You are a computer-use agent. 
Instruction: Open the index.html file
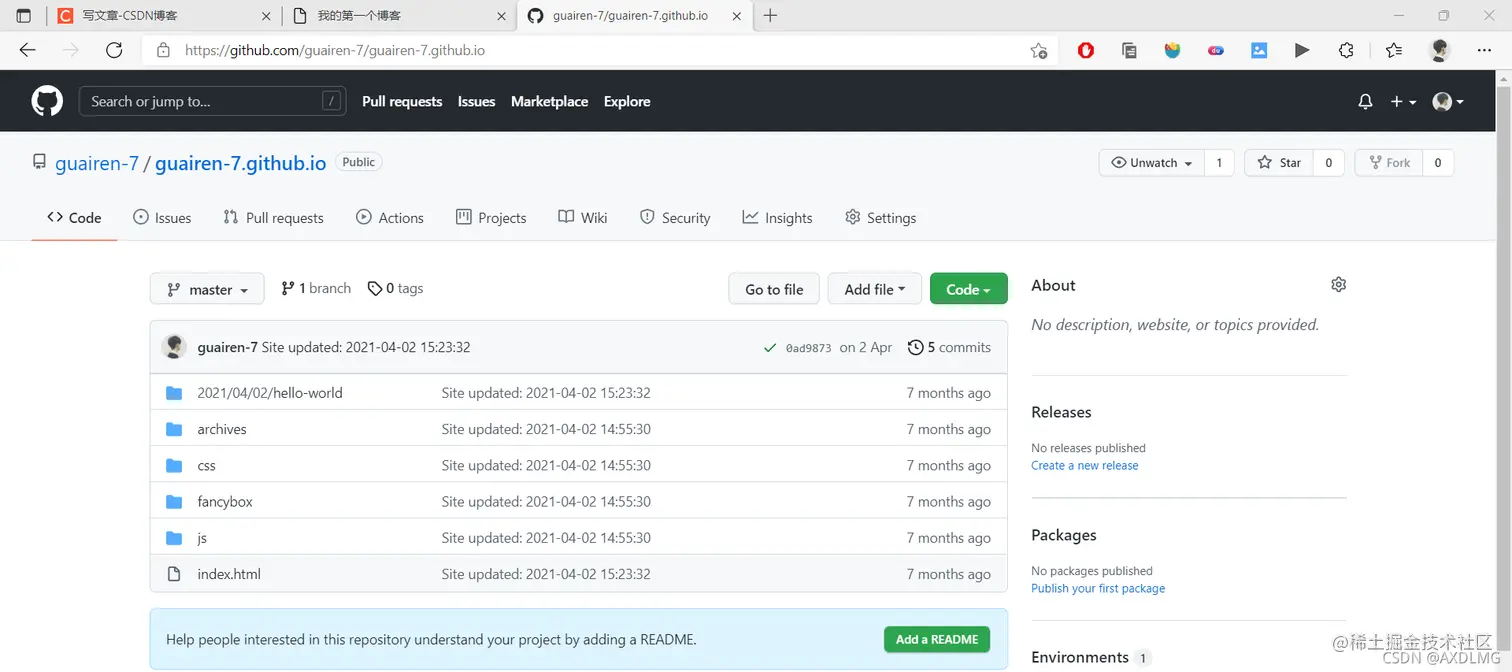[x=229, y=574]
